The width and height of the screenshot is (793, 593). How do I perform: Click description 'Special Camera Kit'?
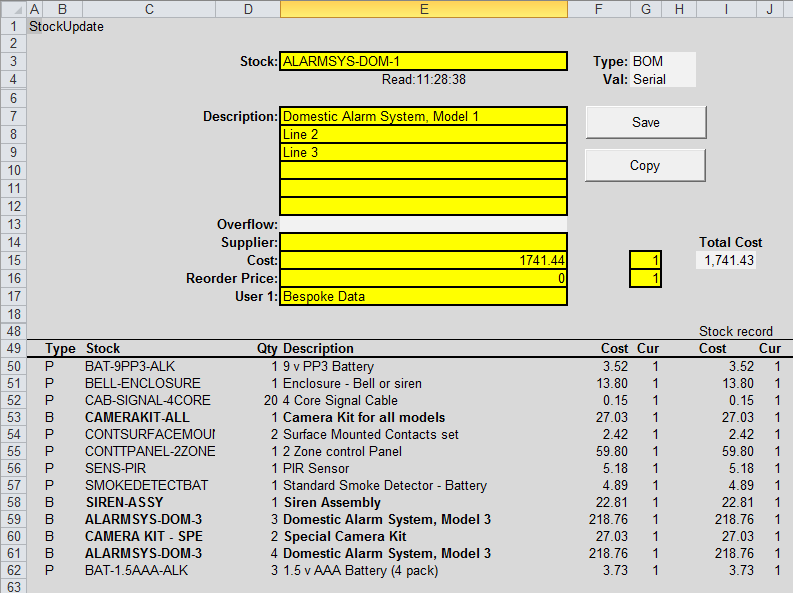point(345,536)
